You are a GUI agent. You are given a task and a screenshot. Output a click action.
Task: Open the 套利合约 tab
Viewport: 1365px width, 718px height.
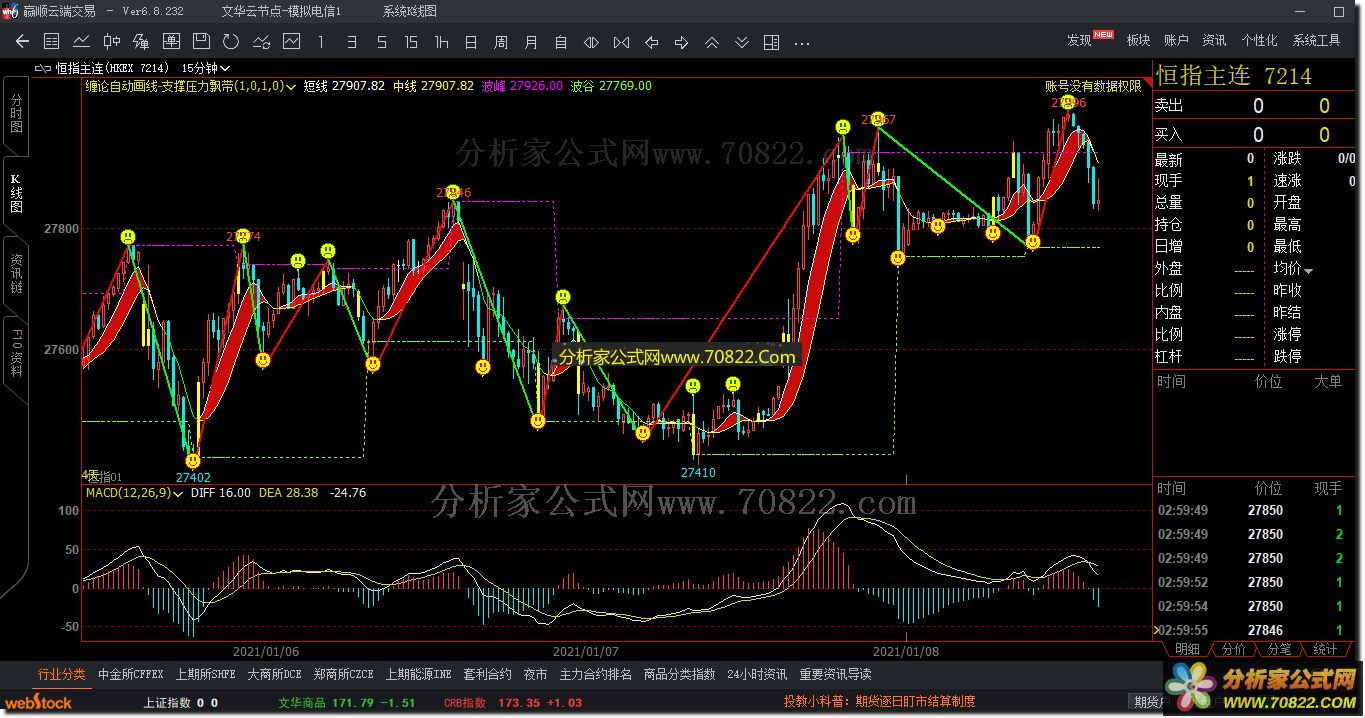pos(487,674)
